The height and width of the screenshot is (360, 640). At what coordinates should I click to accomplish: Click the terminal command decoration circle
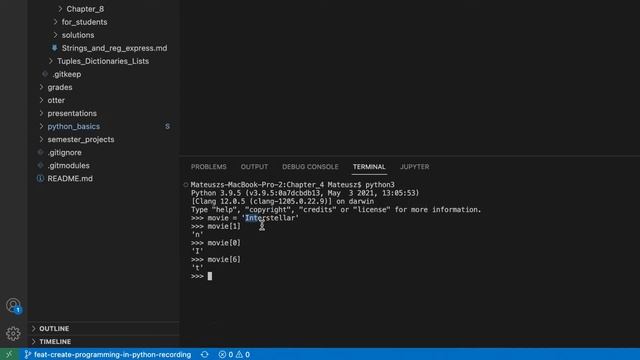pyautogui.click(x=186, y=184)
